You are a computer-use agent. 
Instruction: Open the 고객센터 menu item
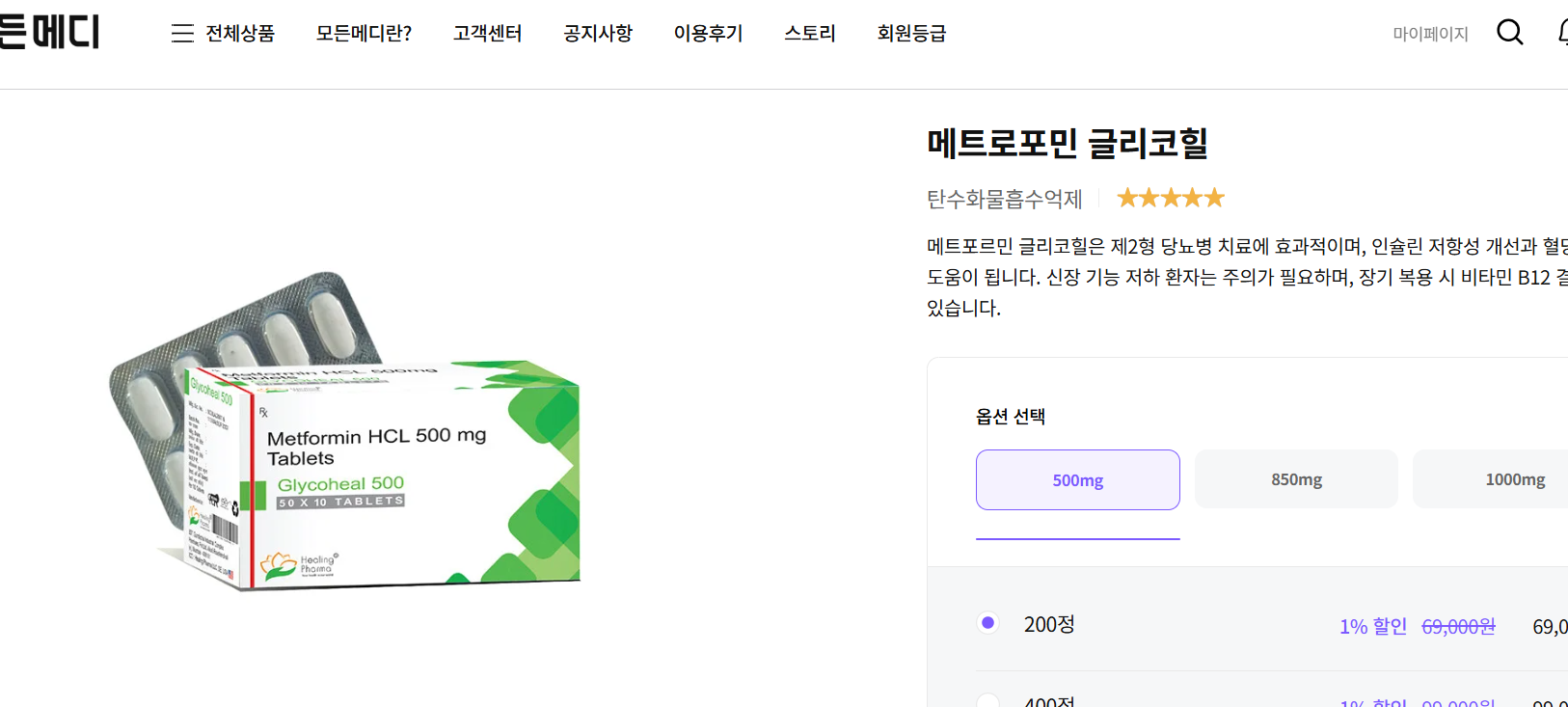pyautogui.click(x=488, y=34)
